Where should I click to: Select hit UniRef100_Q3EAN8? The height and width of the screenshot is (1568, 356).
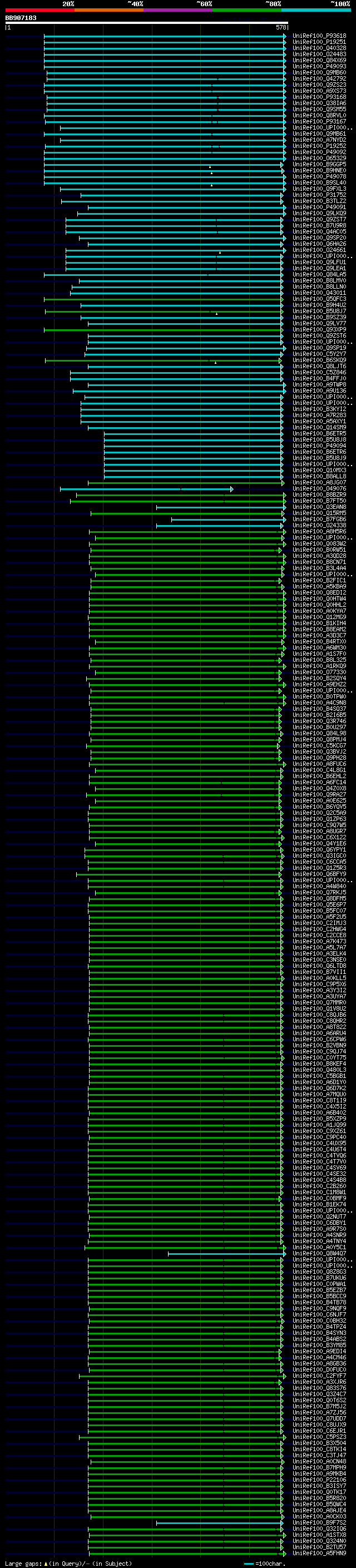tap(319, 507)
